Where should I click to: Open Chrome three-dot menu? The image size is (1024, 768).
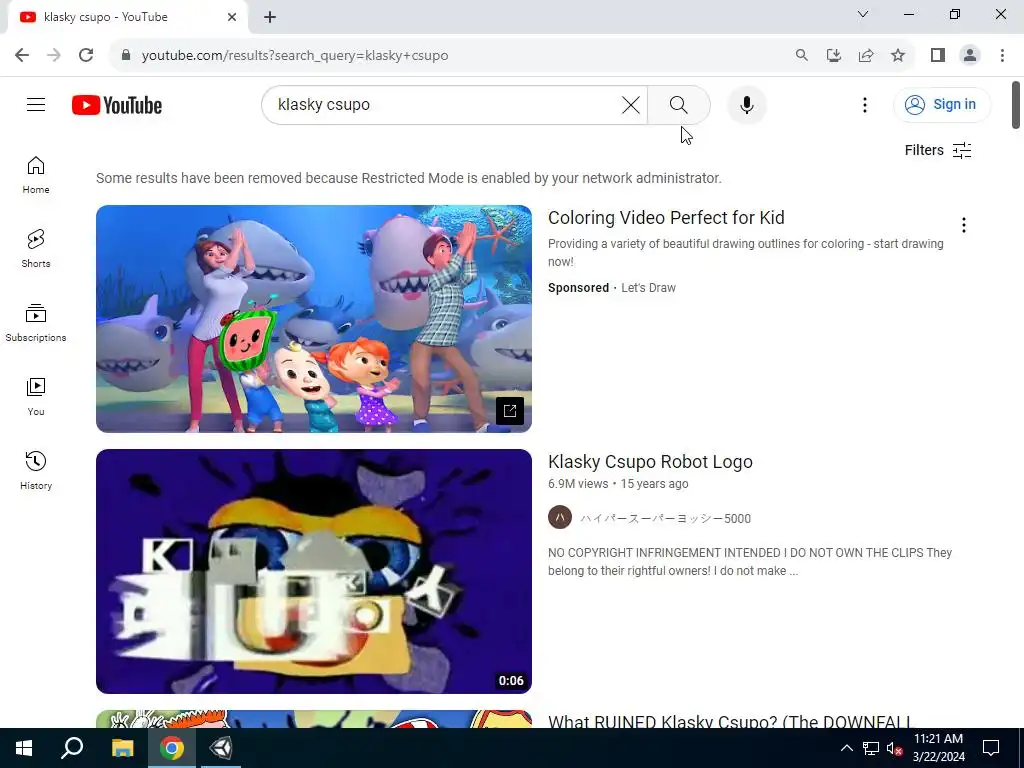pos(1002,55)
